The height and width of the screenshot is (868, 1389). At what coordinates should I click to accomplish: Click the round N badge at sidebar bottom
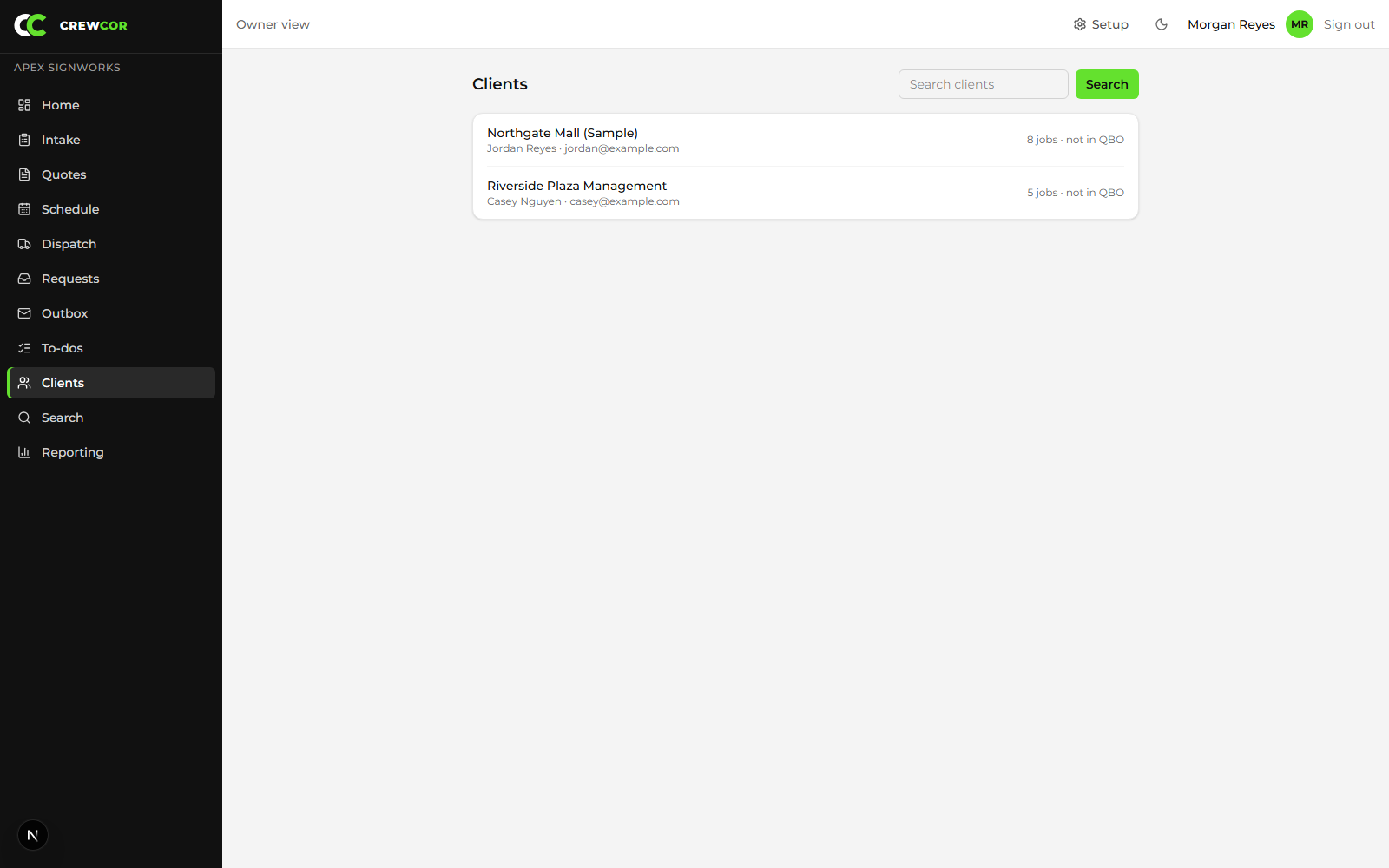coord(33,835)
